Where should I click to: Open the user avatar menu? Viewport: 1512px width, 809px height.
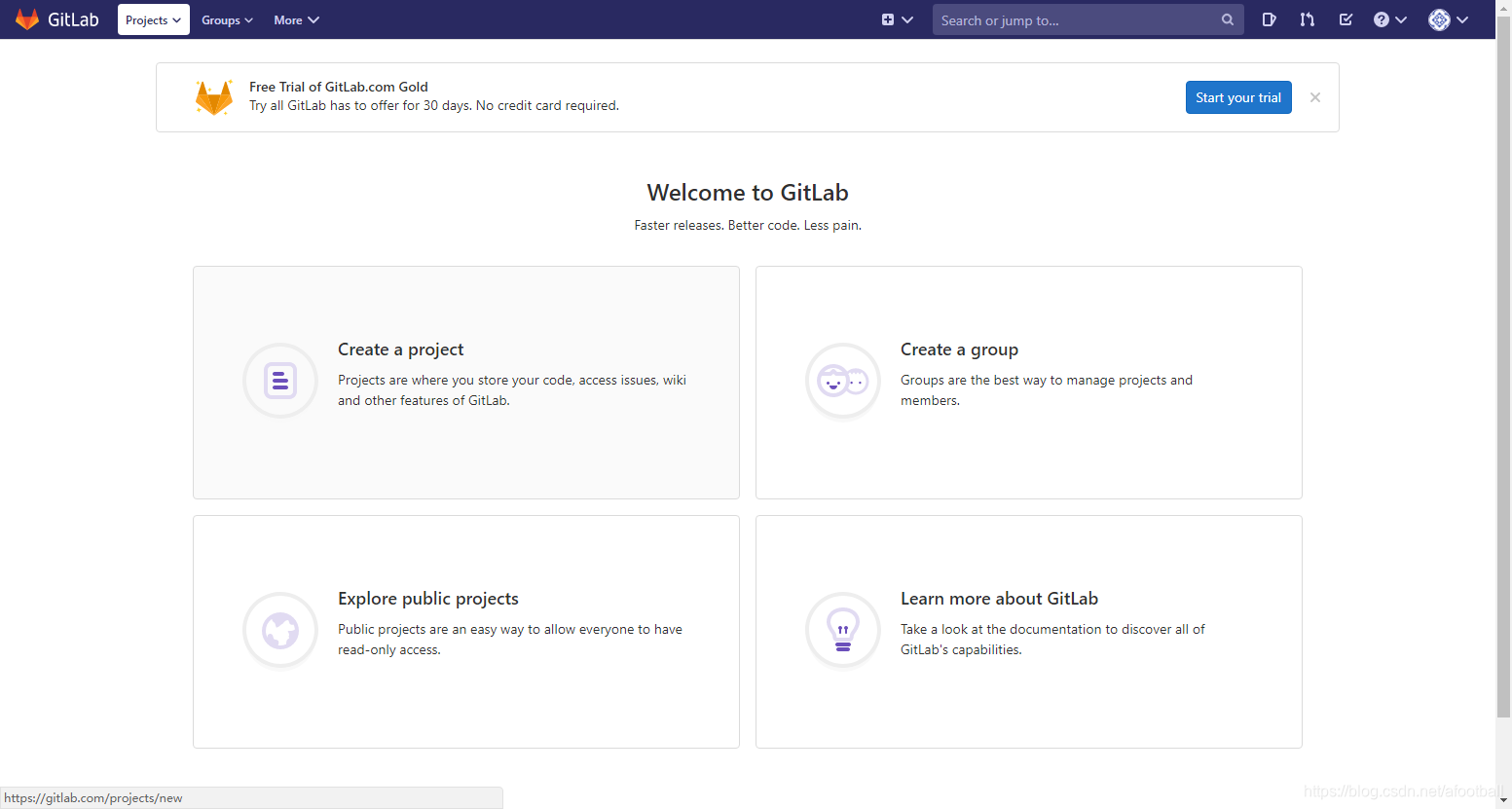point(1448,19)
